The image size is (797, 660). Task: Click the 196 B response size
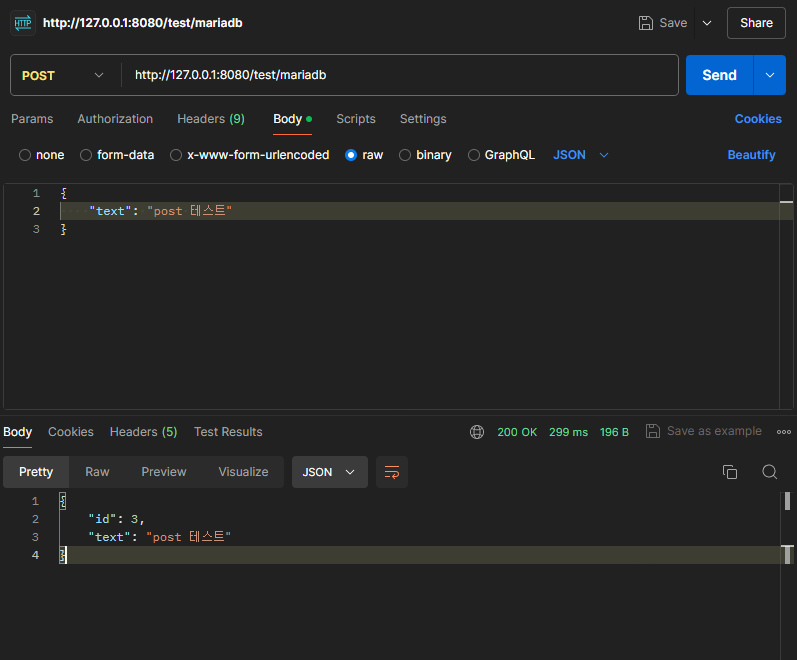pos(614,432)
